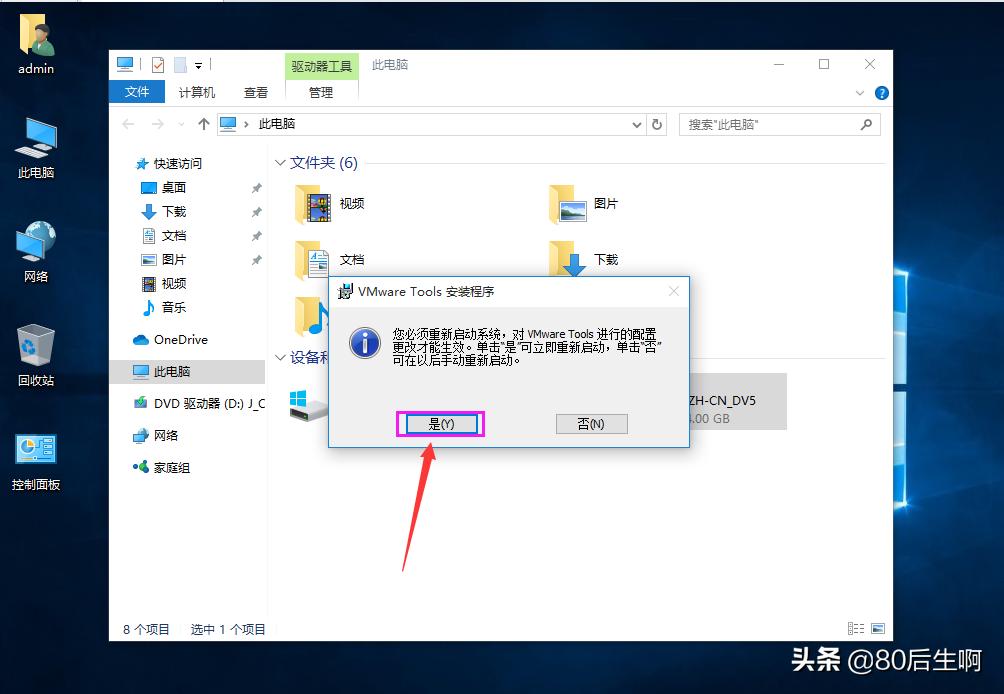Unpin 桌面 from Quick Access
Image resolution: width=1004 pixels, height=694 pixels.
[257, 187]
